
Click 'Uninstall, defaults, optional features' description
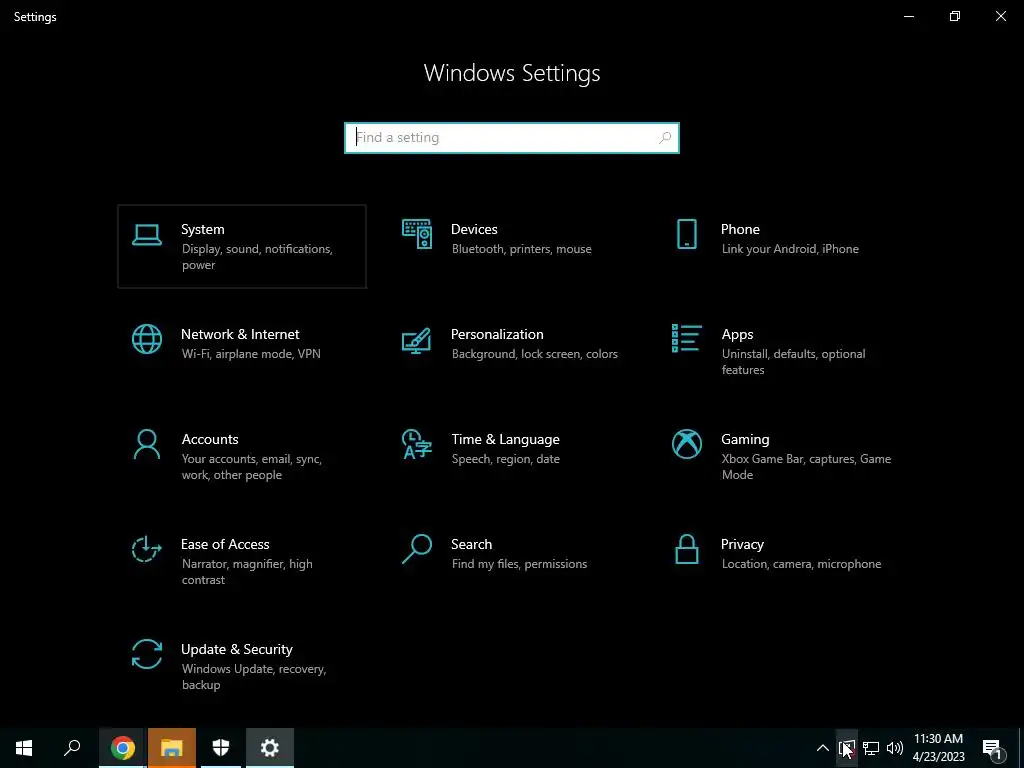coord(793,362)
